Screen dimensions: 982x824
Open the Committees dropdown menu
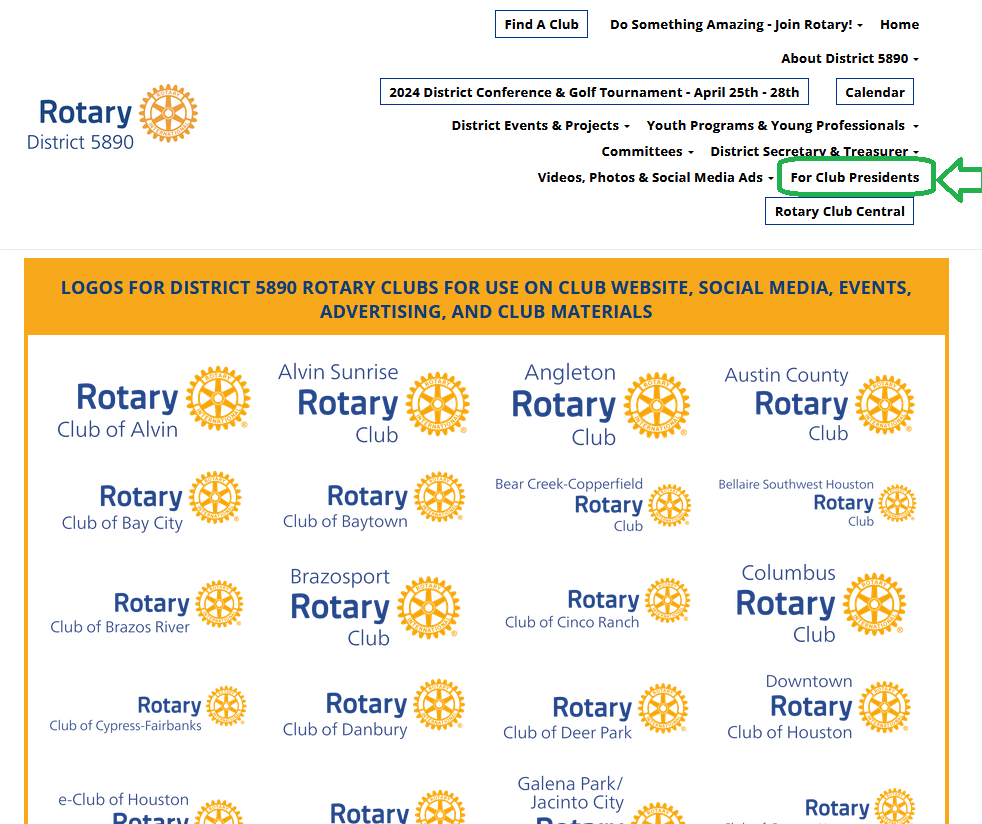(647, 151)
